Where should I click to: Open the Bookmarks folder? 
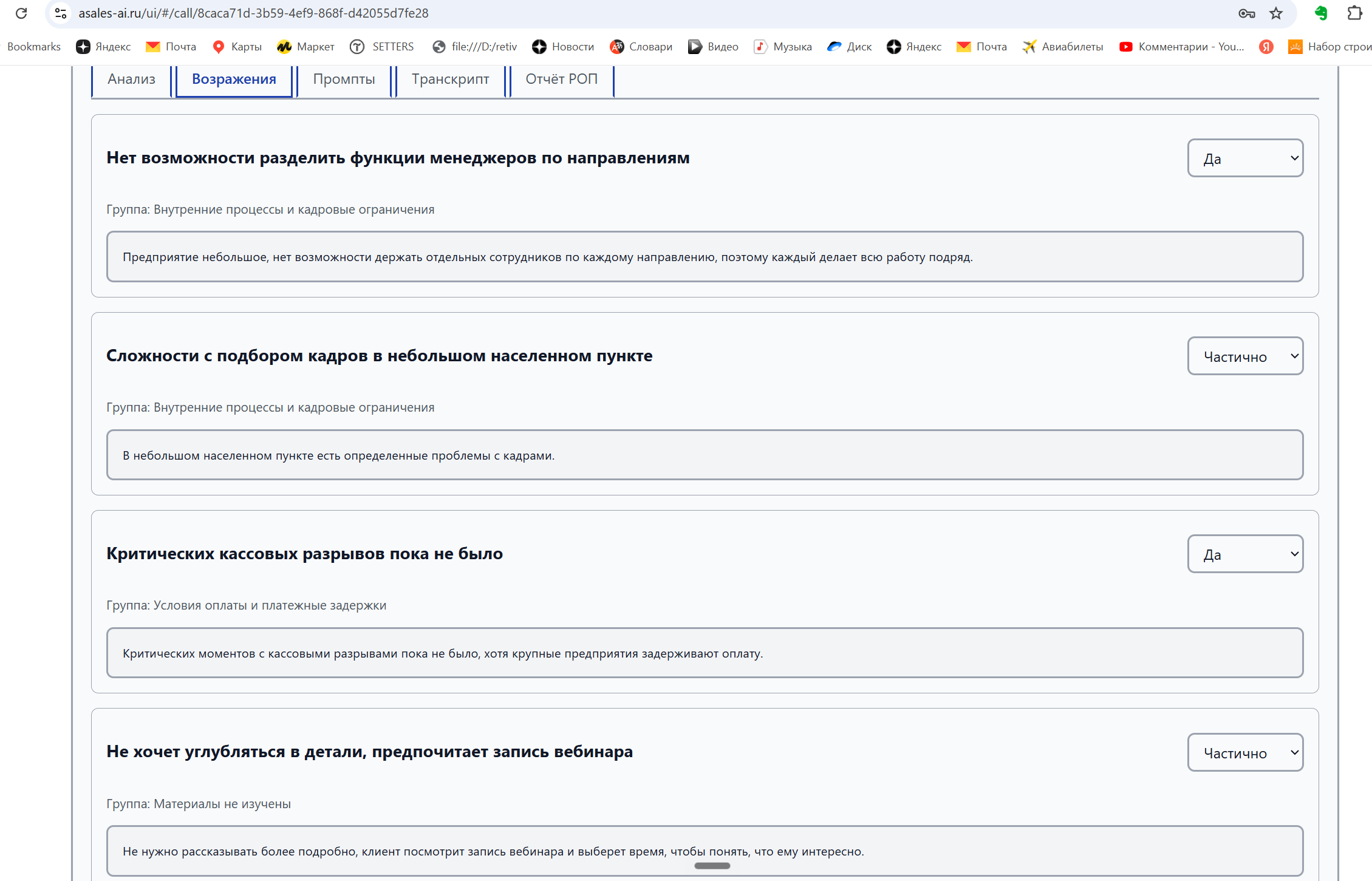34,47
